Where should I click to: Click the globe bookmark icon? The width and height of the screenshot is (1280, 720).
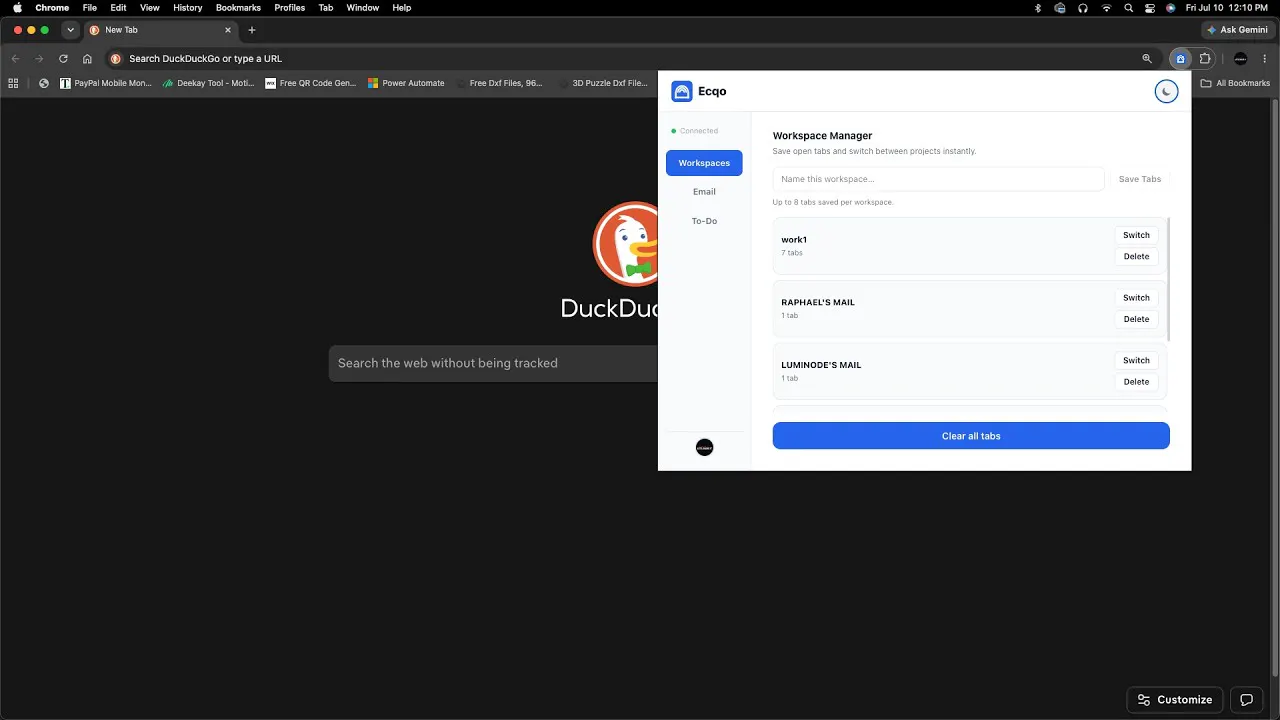pos(44,83)
